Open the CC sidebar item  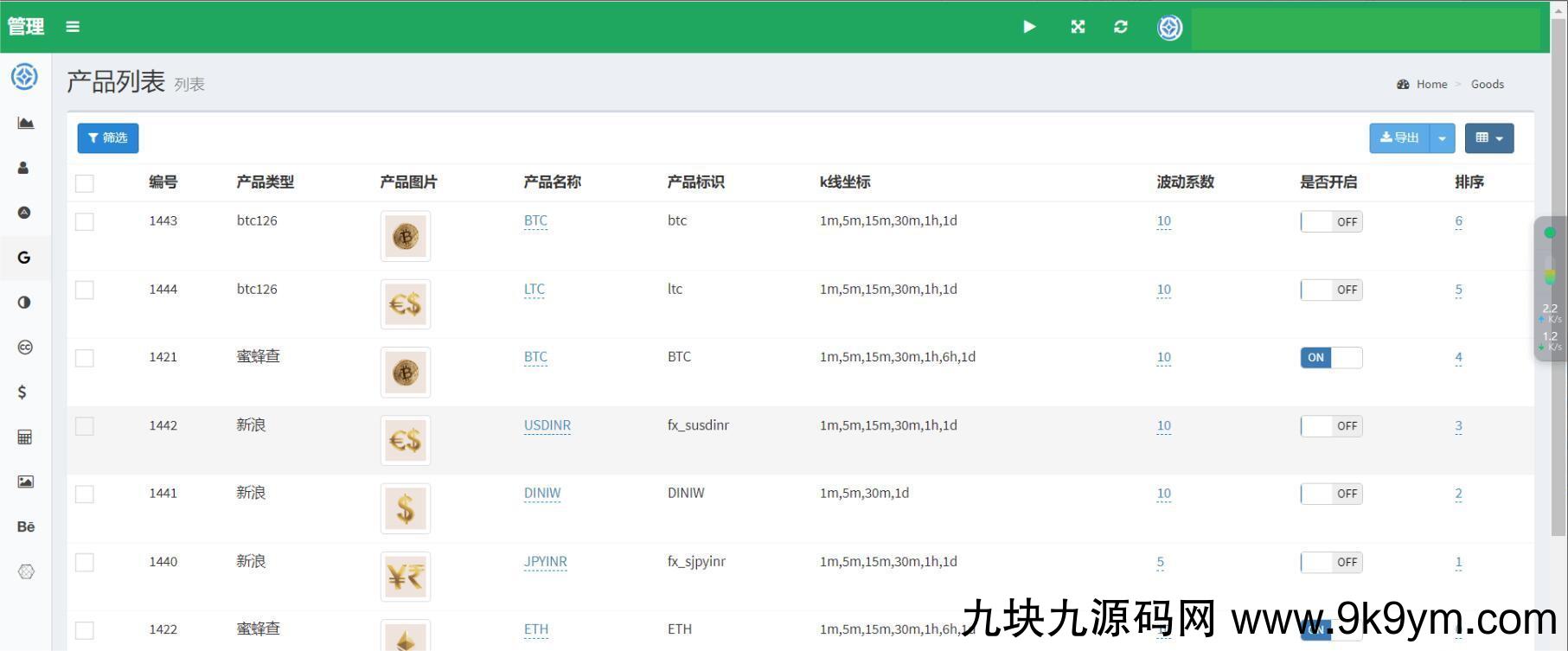(25, 348)
